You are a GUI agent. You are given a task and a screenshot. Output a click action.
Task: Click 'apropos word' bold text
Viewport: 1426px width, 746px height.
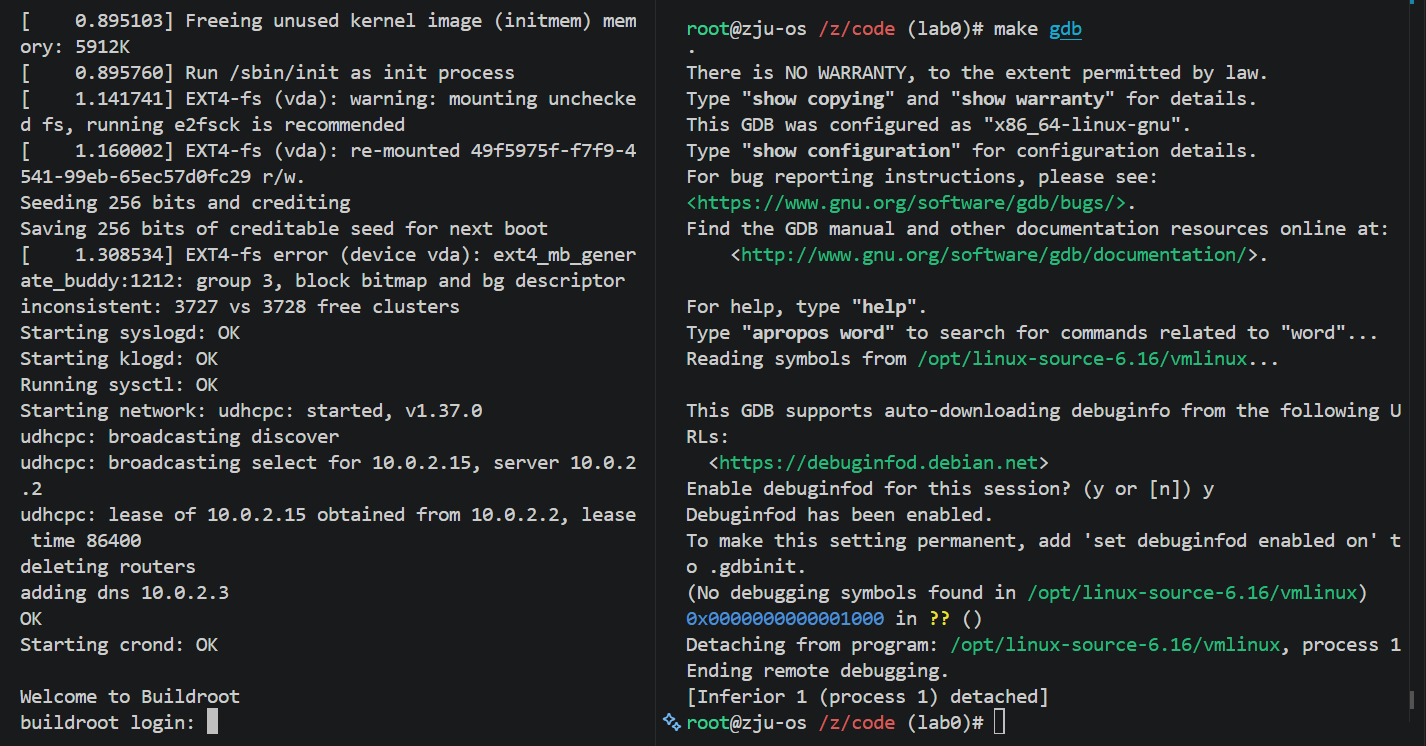point(818,333)
